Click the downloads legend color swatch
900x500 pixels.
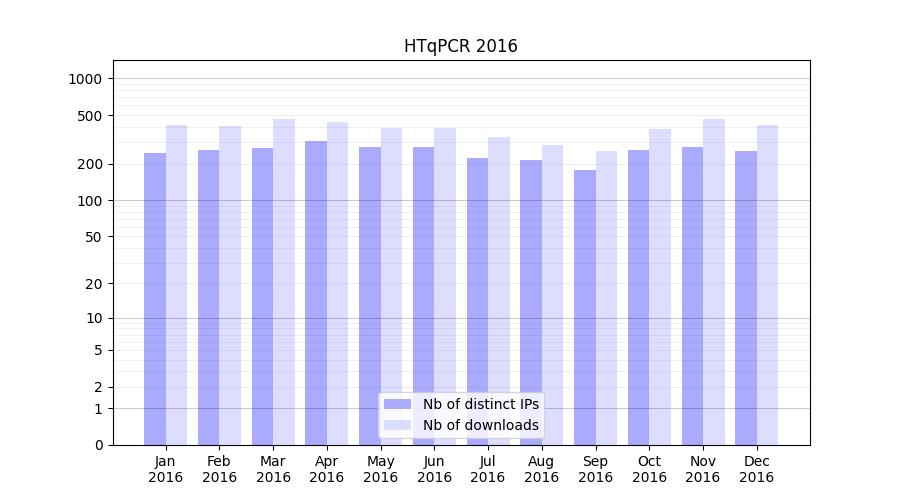click(398, 425)
